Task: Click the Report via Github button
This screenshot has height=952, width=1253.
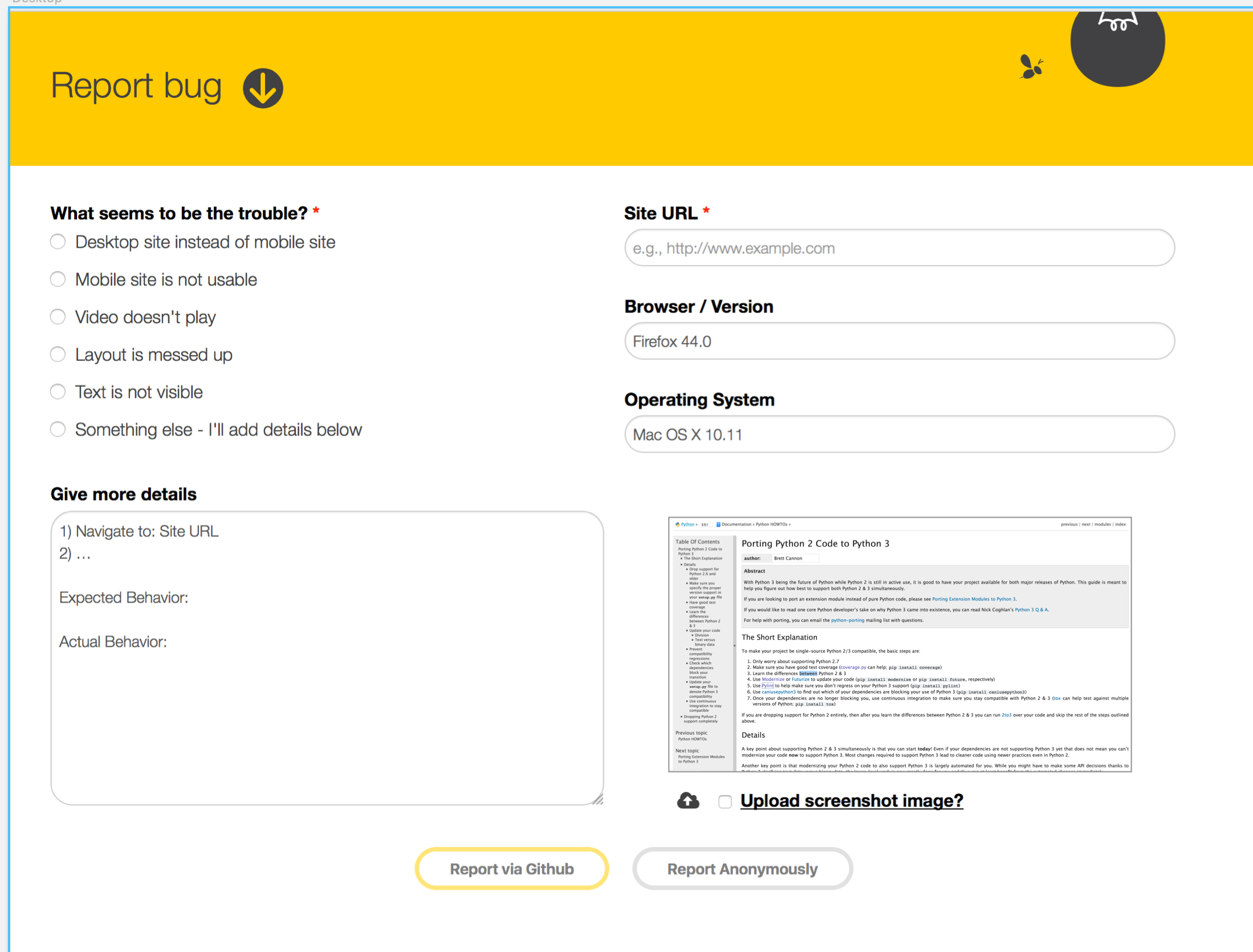Action: click(511, 869)
